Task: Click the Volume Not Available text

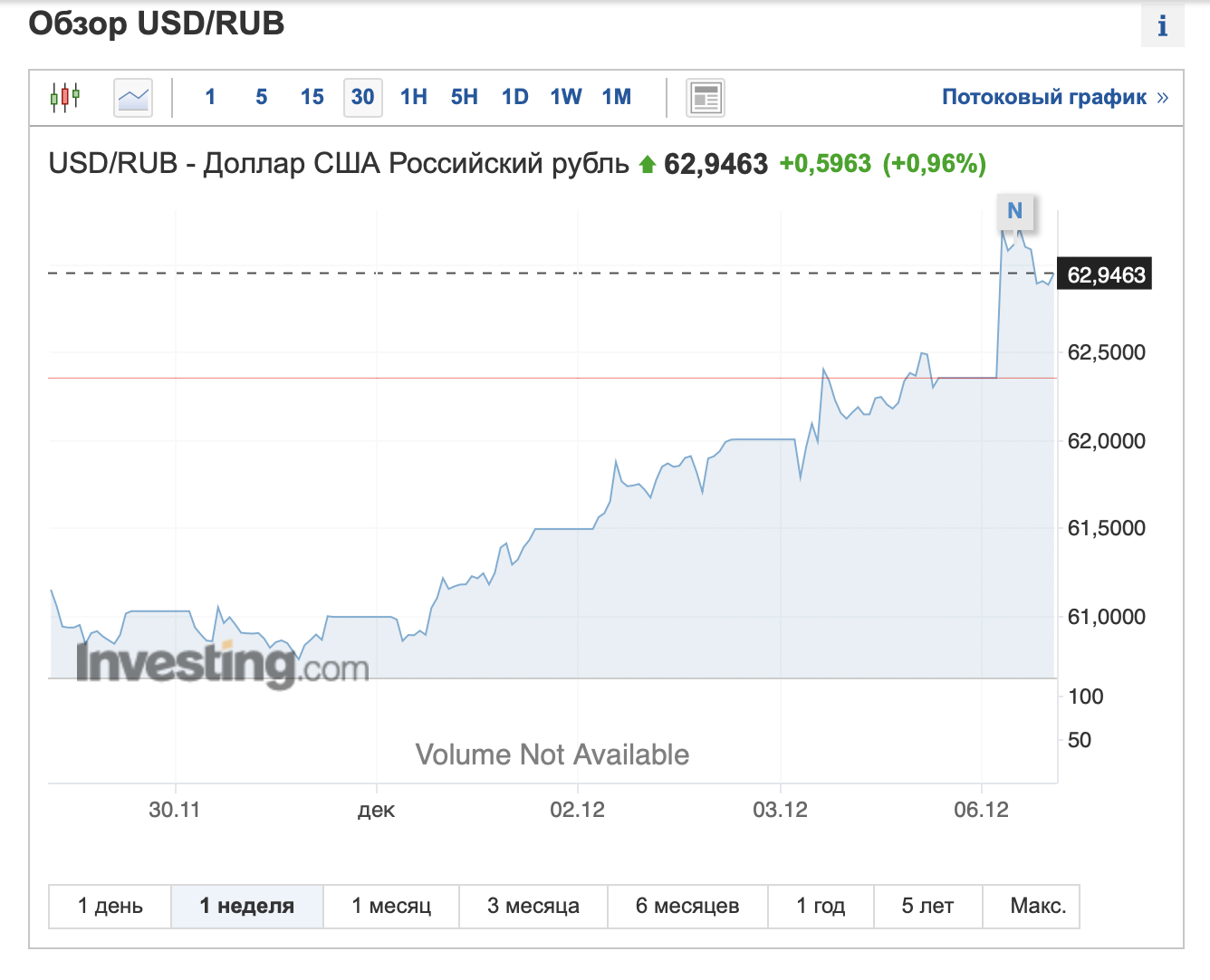Action: pyautogui.click(x=552, y=754)
